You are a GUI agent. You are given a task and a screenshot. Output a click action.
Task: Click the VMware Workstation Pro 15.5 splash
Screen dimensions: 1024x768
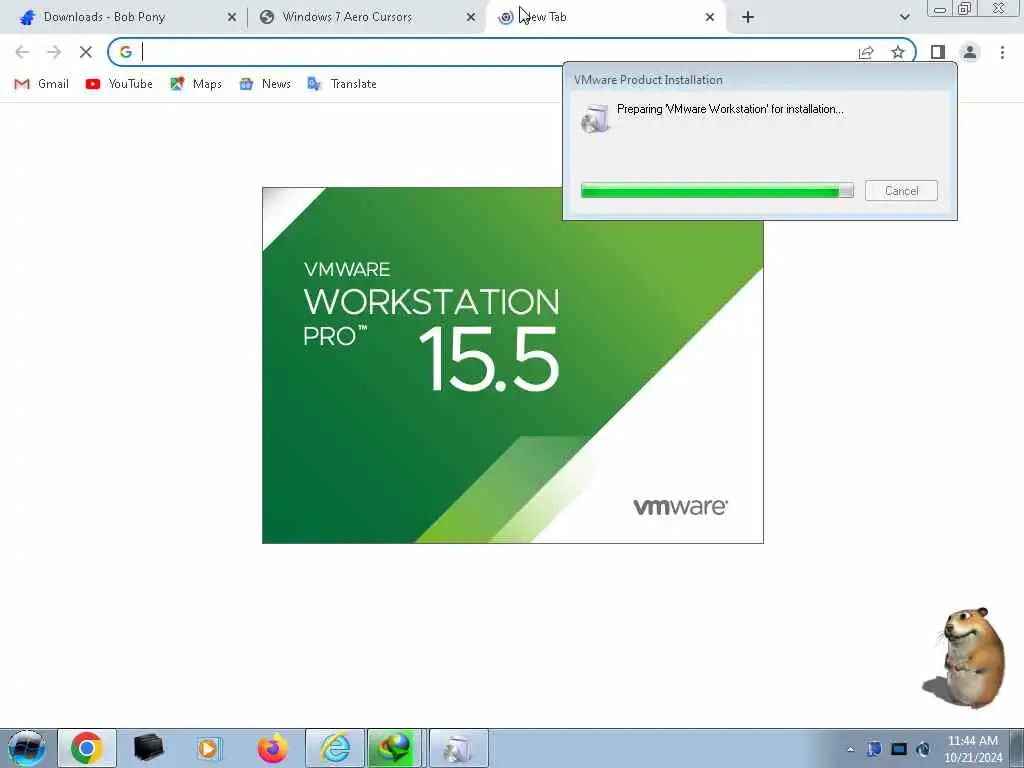click(x=513, y=365)
